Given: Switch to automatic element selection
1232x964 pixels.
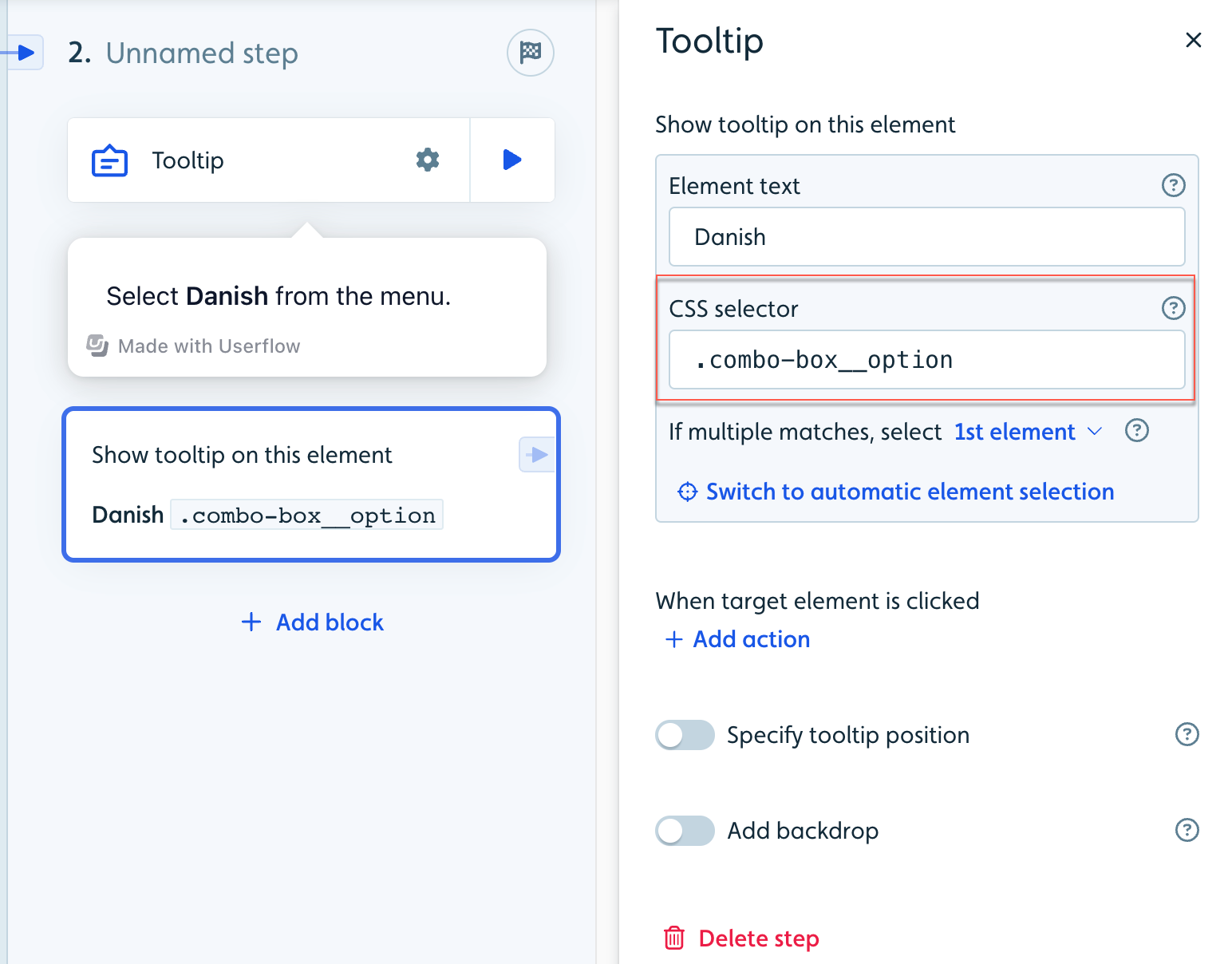Looking at the screenshot, I should (895, 492).
